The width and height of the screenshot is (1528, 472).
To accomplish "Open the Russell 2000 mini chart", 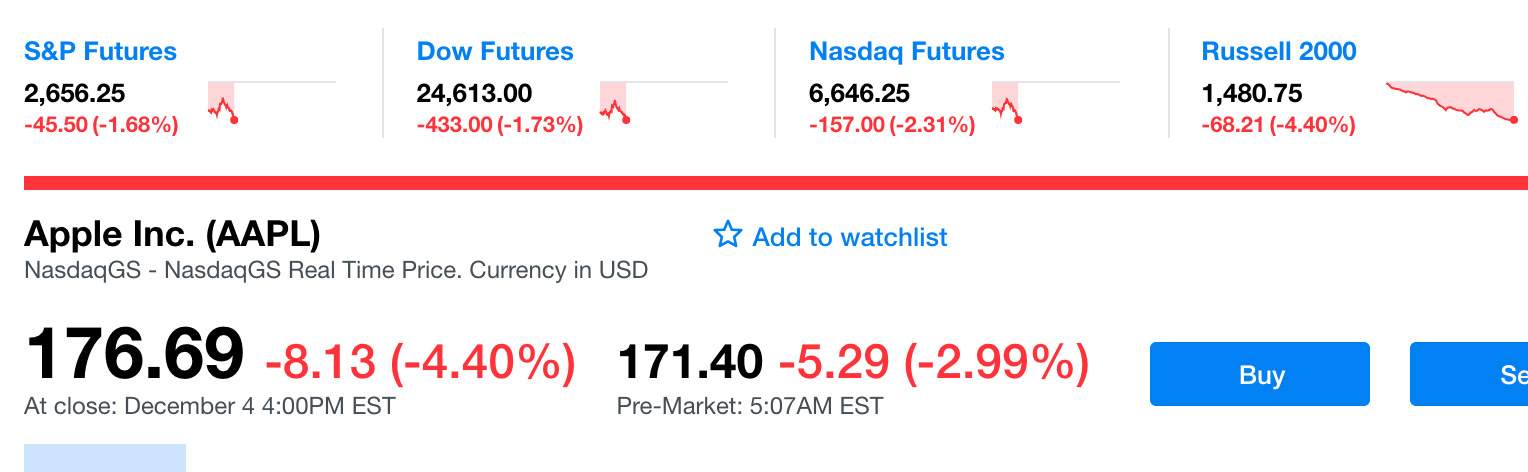I will [1450, 101].
